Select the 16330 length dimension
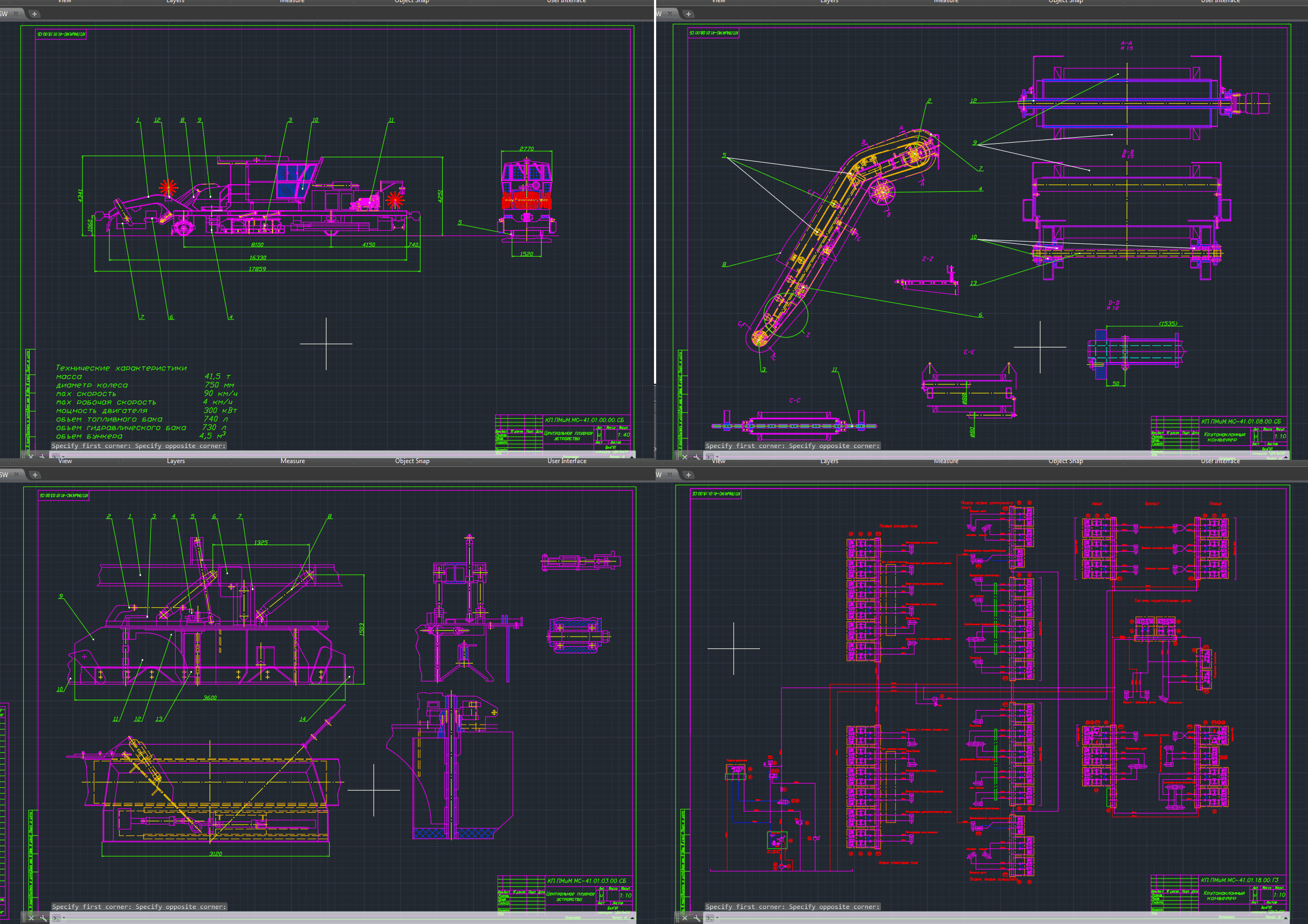Image resolution: width=1308 pixels, height=924 pixels. (257, 258)
